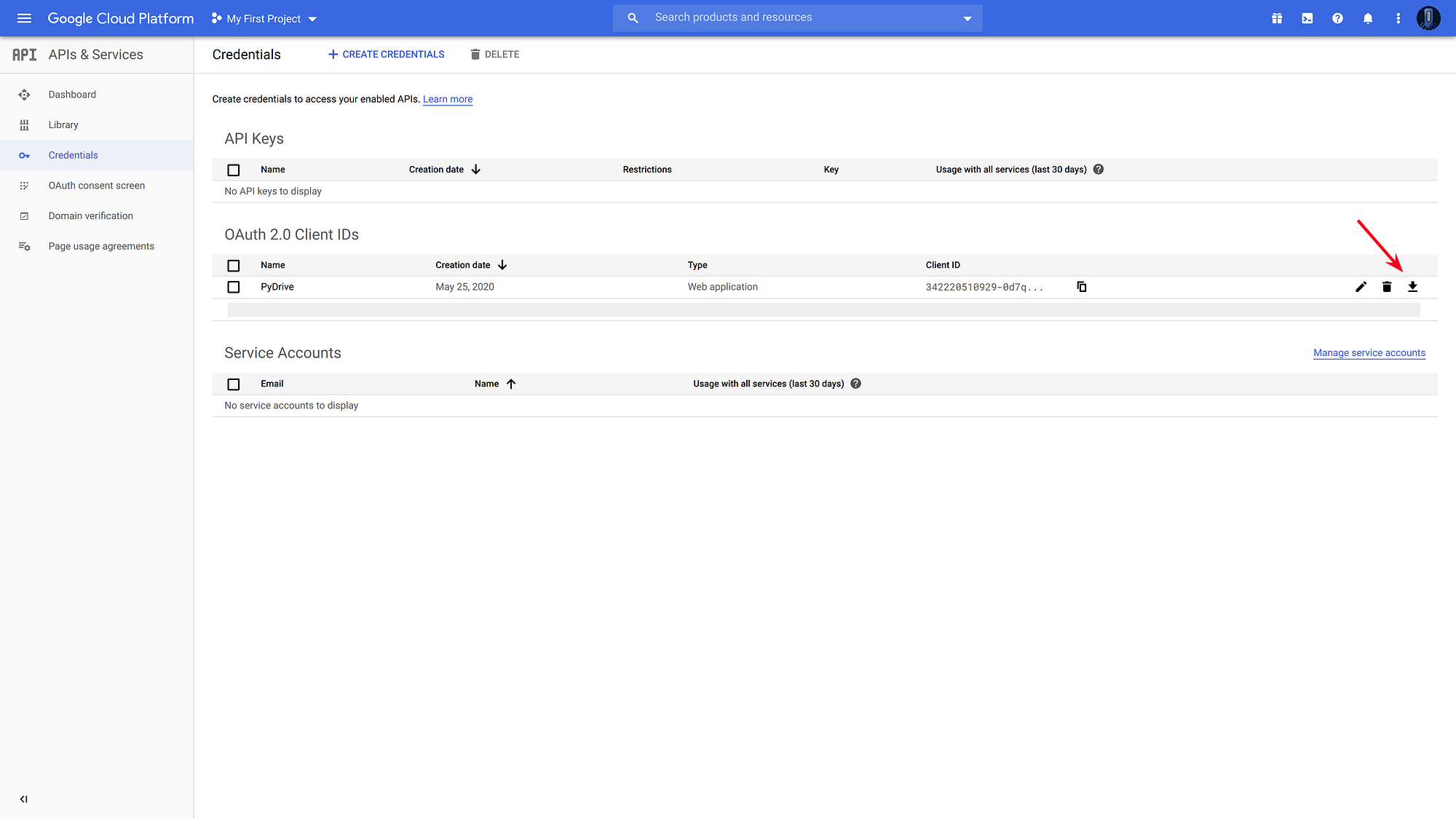The image size is (1456, 819).
Task: Copy the Client ID to clipboard
Action: (1082, 287)
